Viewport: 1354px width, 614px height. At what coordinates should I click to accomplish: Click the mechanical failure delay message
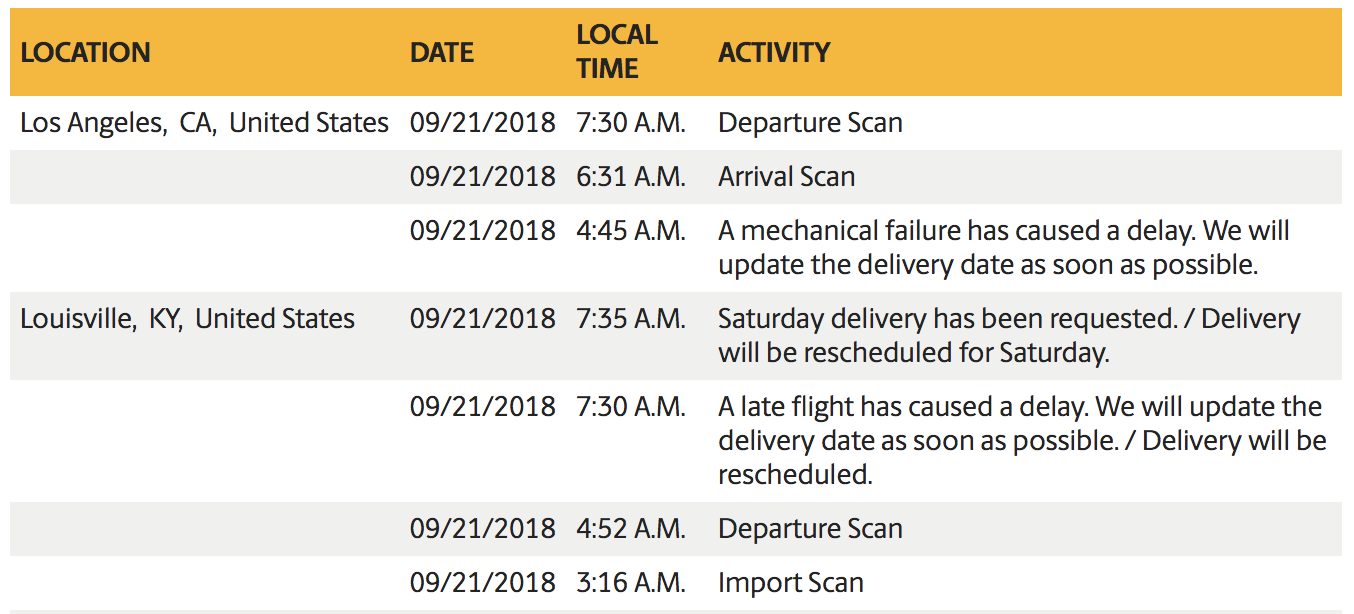(x=1004, y=248)
